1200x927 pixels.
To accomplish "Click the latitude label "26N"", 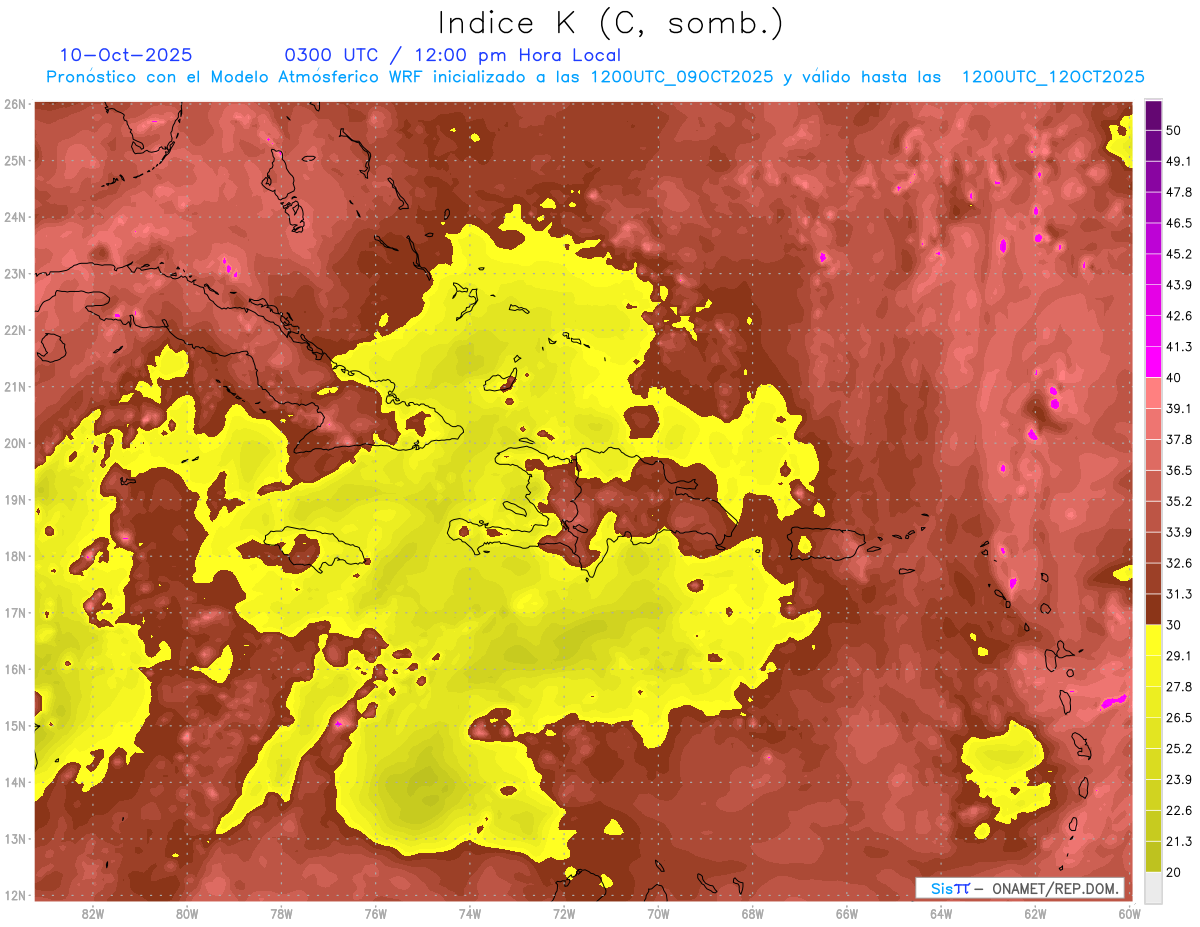I will tap(15, 104).
